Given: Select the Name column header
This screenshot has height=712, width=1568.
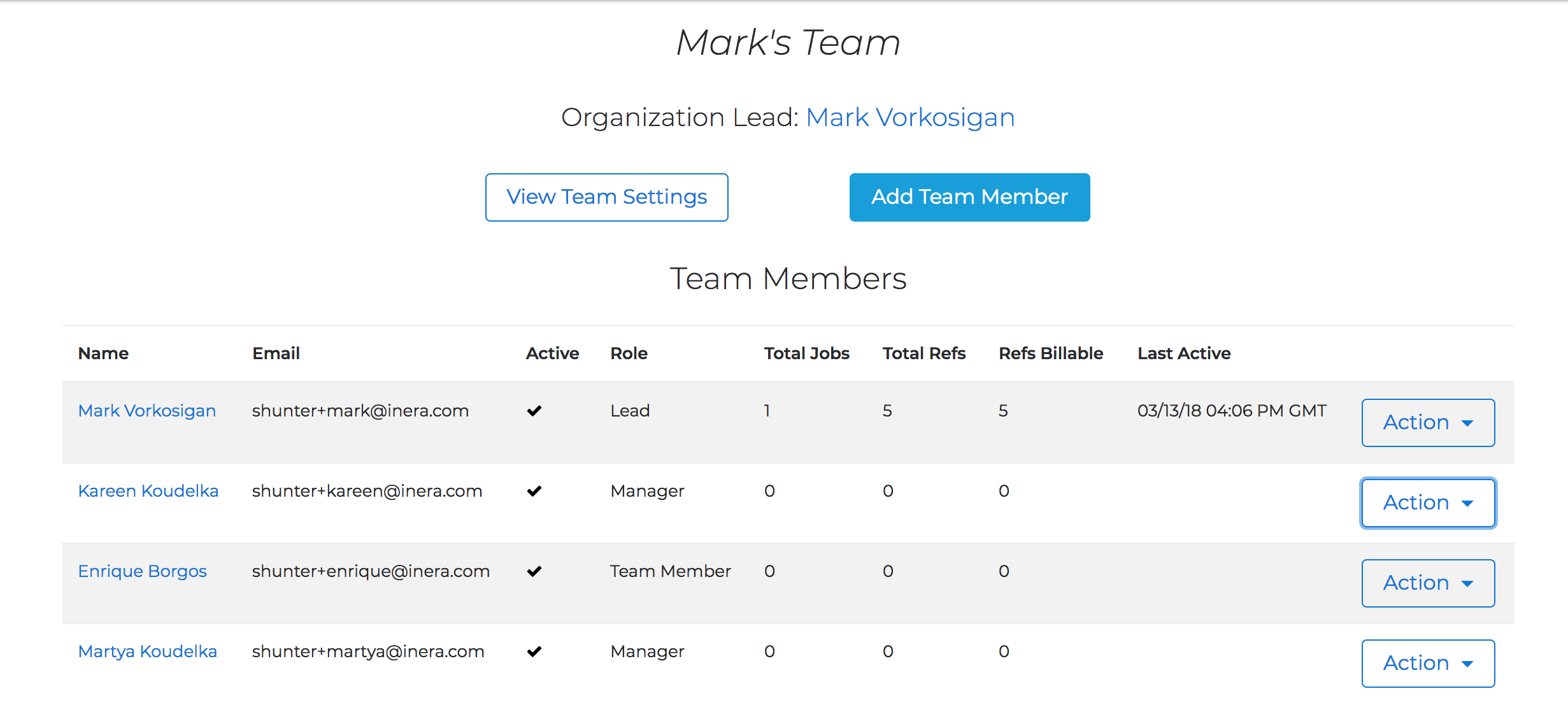Looking at the screenshot, I should (x=103, y=353).
